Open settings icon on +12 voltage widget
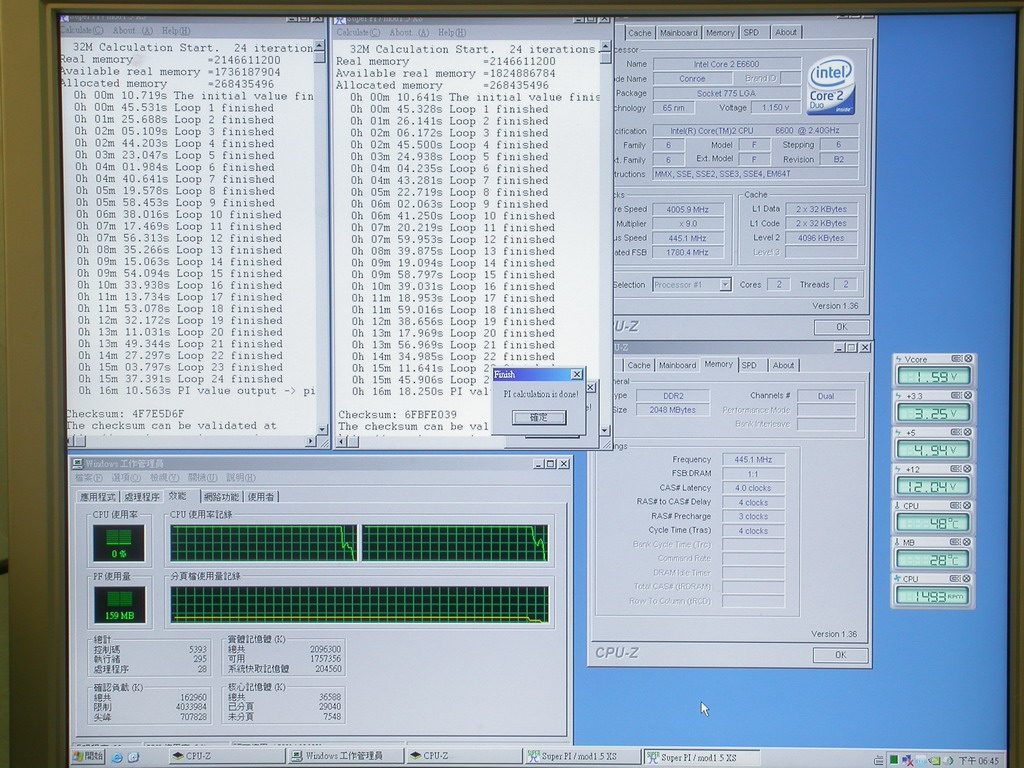Screen dimensions: 1024x768 (956, 469)
